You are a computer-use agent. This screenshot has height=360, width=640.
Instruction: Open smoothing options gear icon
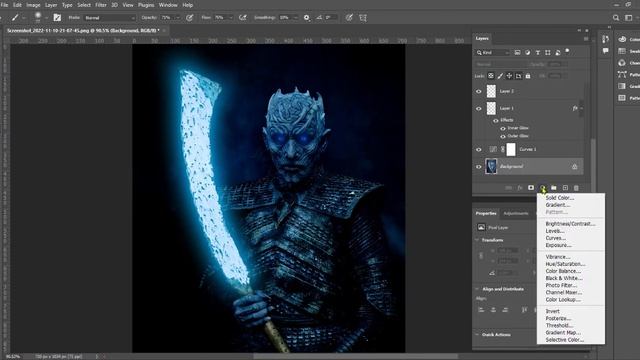click(x=307, y=18)
